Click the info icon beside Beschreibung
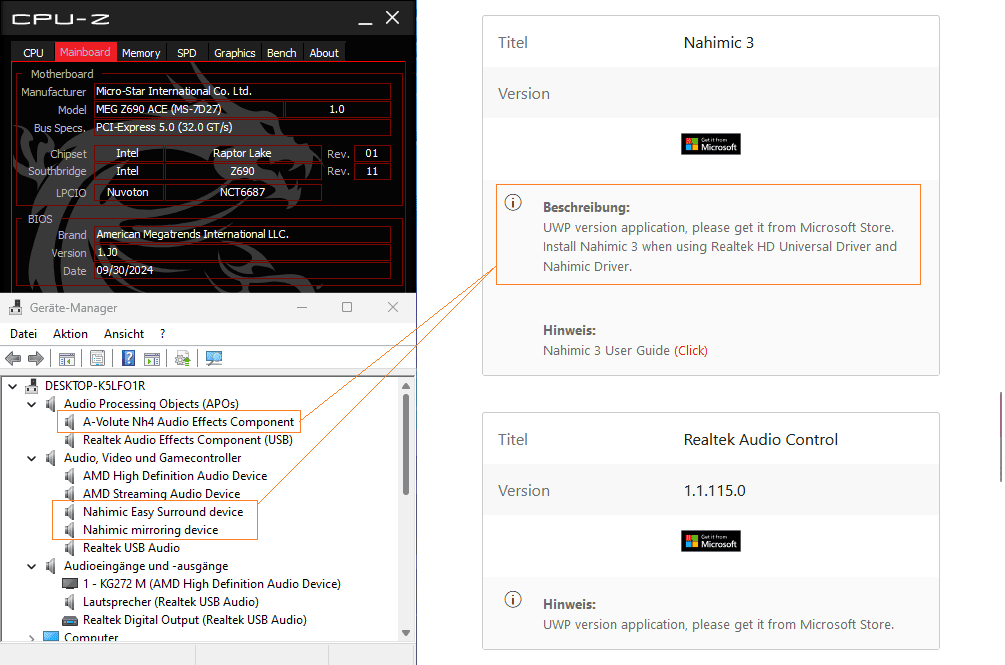The height and width of the screenshot is (665, 1005). tap(513, 202)
